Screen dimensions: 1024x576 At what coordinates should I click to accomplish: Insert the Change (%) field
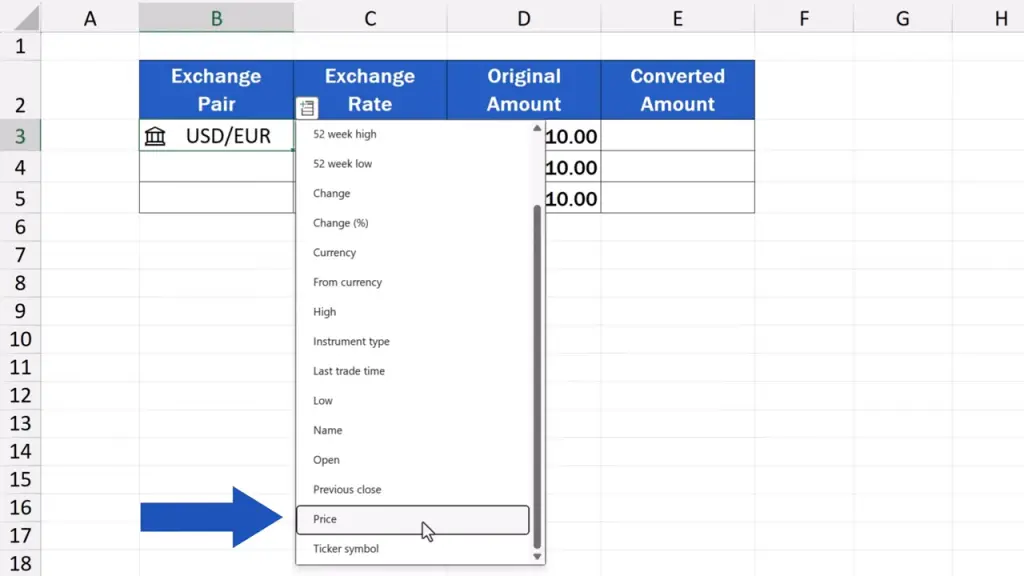[341, 223]
